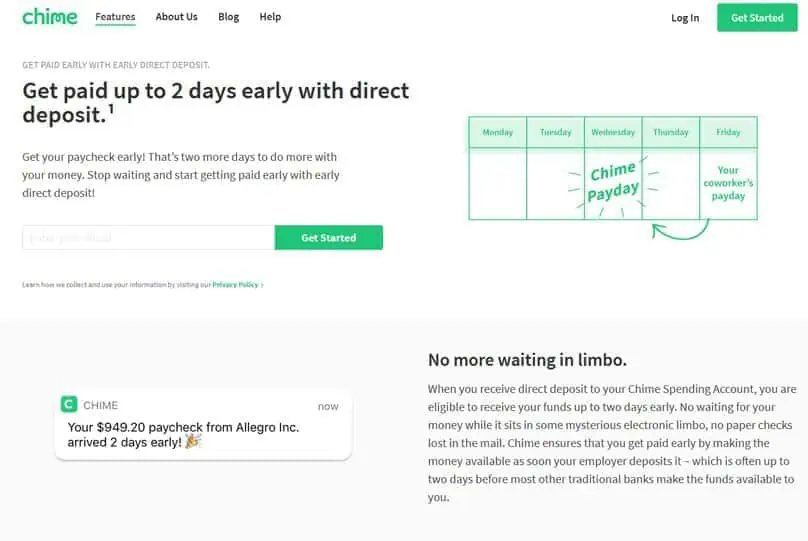Open the Features menu item
Viewport: 808px width, 541px height.
tap(115, 17)
